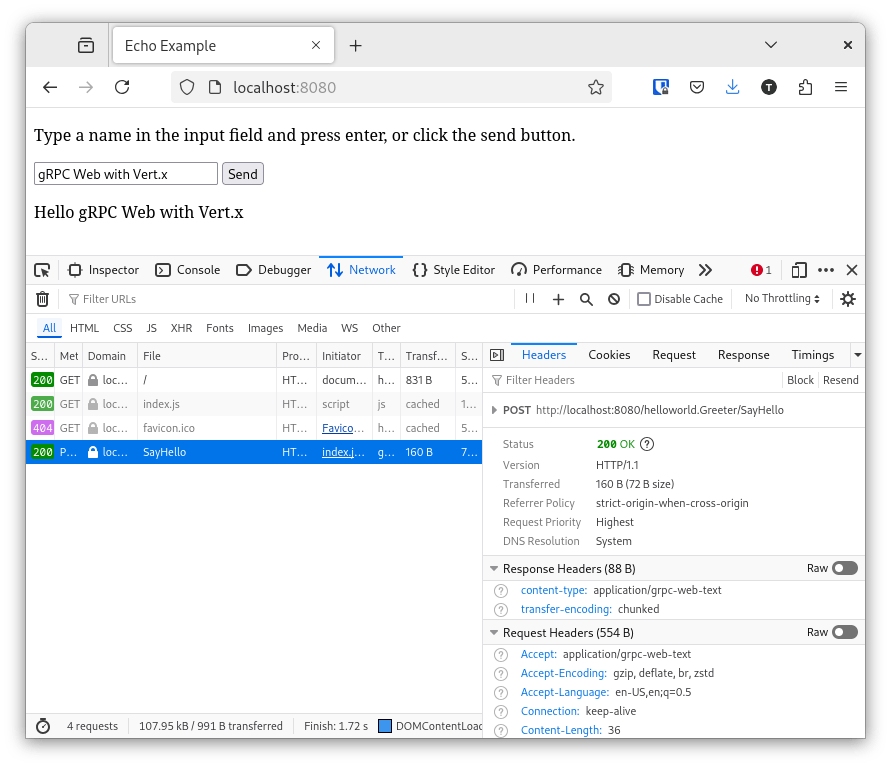Clear network log with trash icon
Viewport: 891px width, 767px height.
[x=43, y=299]
